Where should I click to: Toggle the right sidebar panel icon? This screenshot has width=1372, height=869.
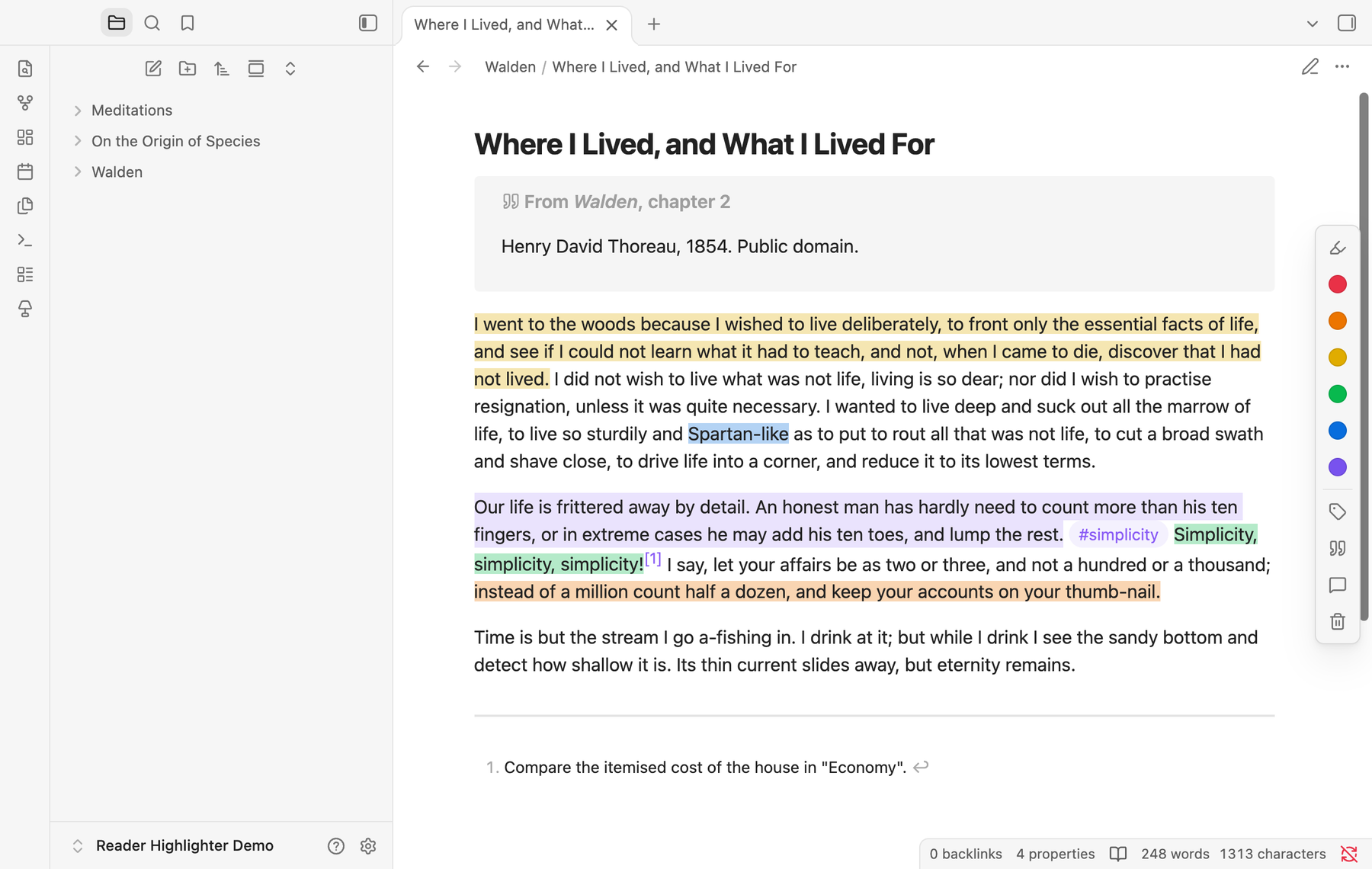point(1347,23)
